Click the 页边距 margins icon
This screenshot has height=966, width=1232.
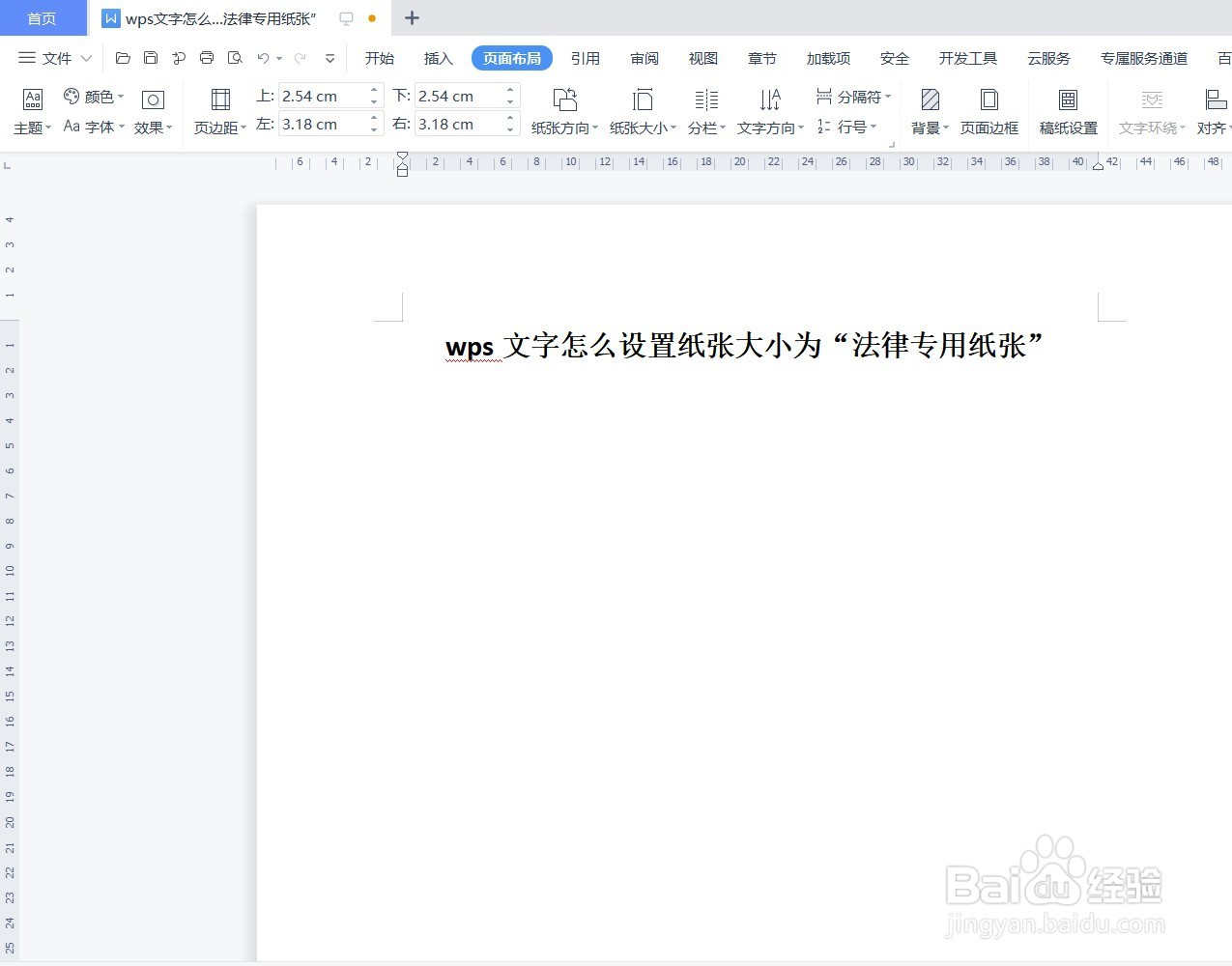tap(220, 99)
